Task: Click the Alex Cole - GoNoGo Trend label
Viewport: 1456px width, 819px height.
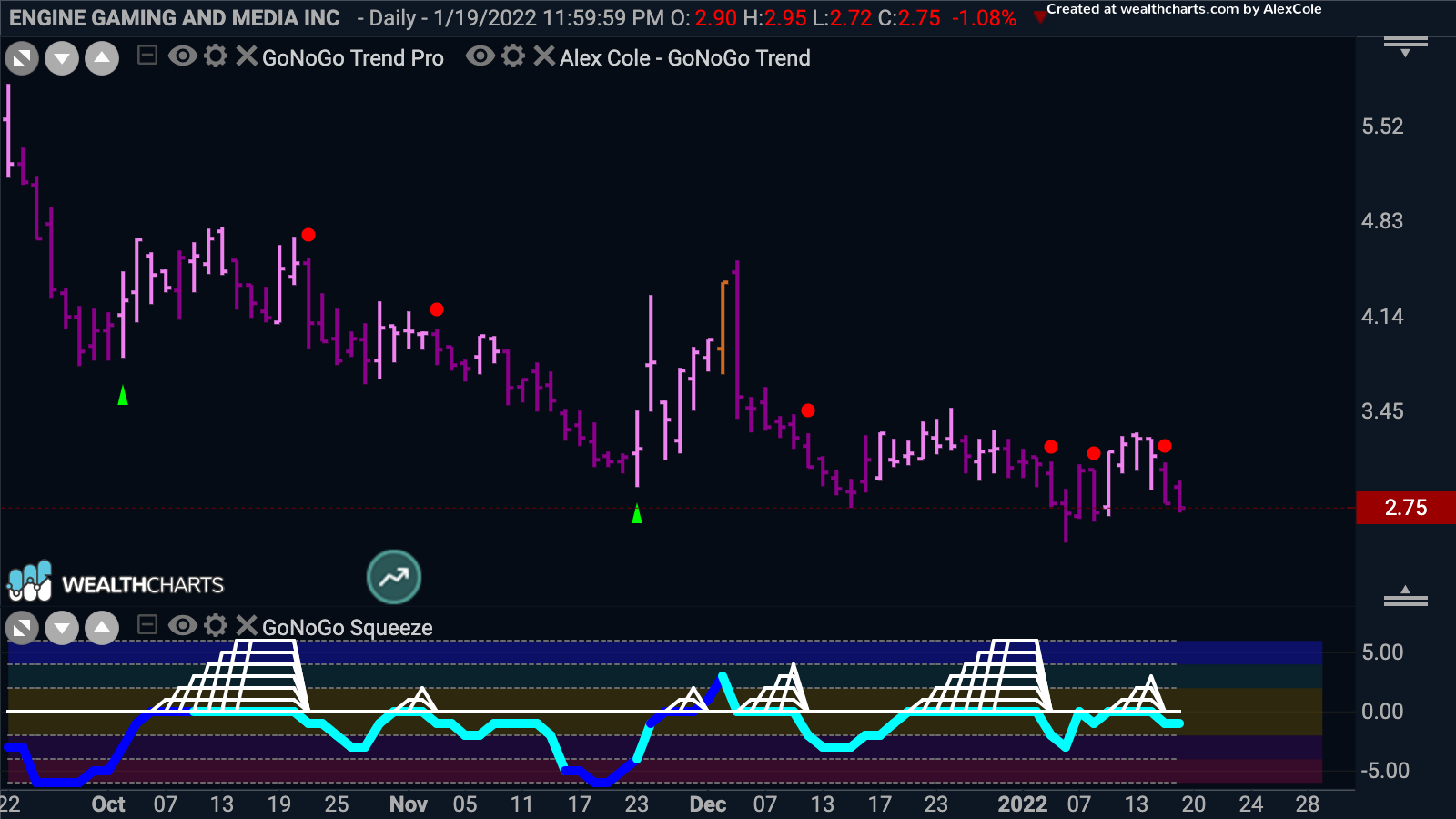Action: [685, 58]
